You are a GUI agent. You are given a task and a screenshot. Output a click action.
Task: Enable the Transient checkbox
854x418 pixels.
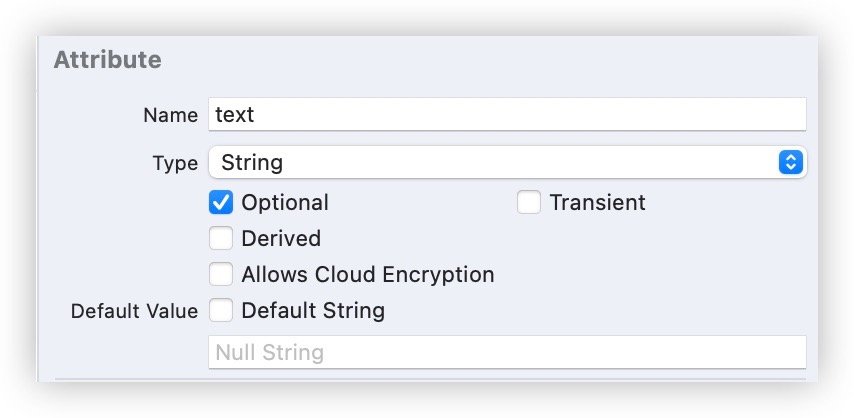[x=529, y=202]
